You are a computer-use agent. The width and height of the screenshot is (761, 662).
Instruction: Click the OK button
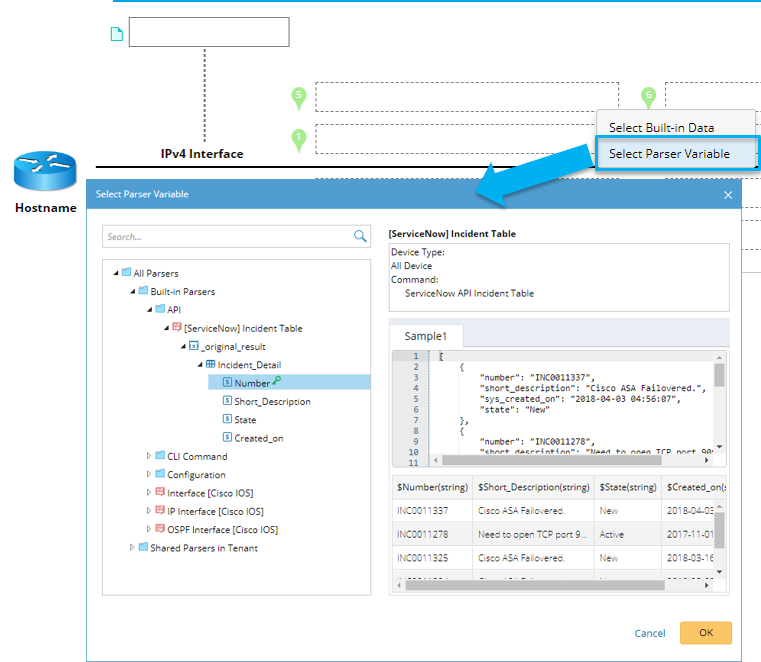[x=706, y=633]
